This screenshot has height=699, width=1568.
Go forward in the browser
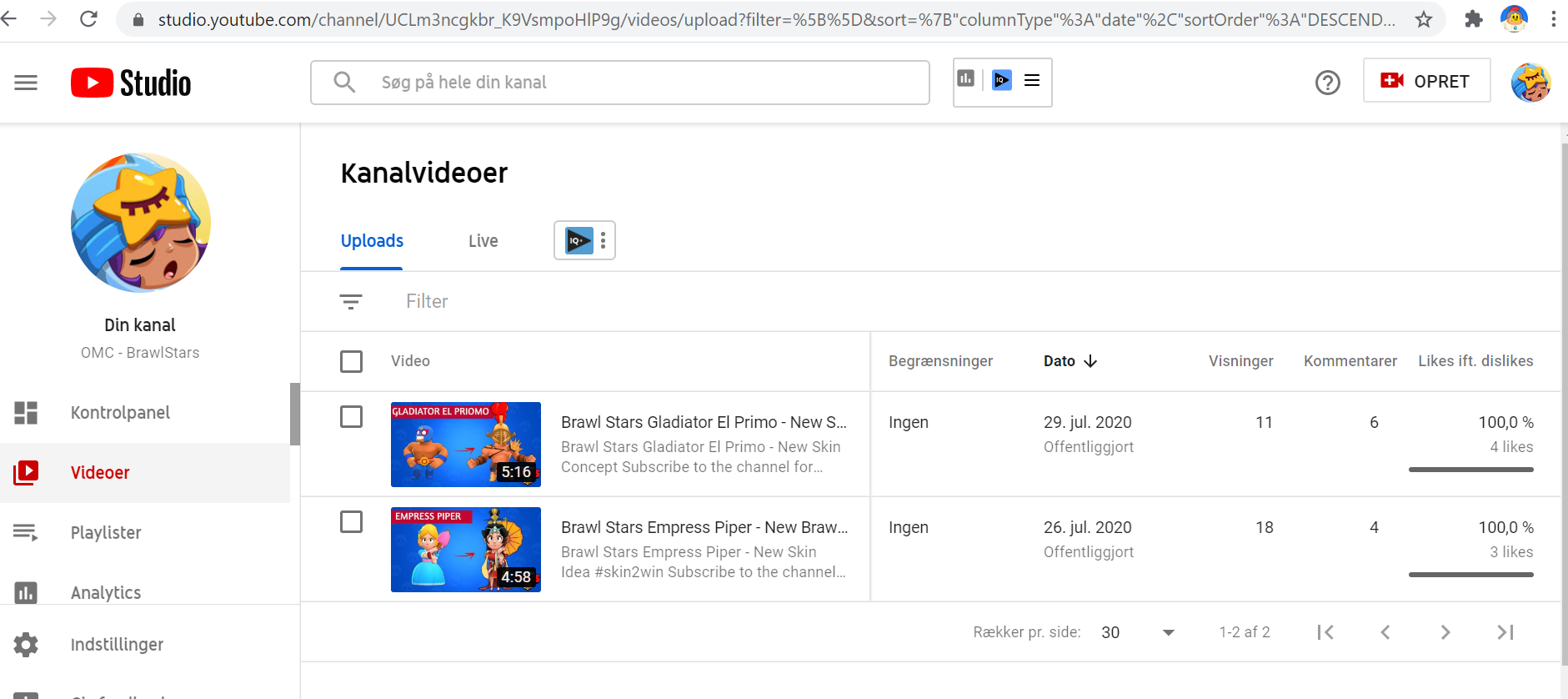pos(48,18)
